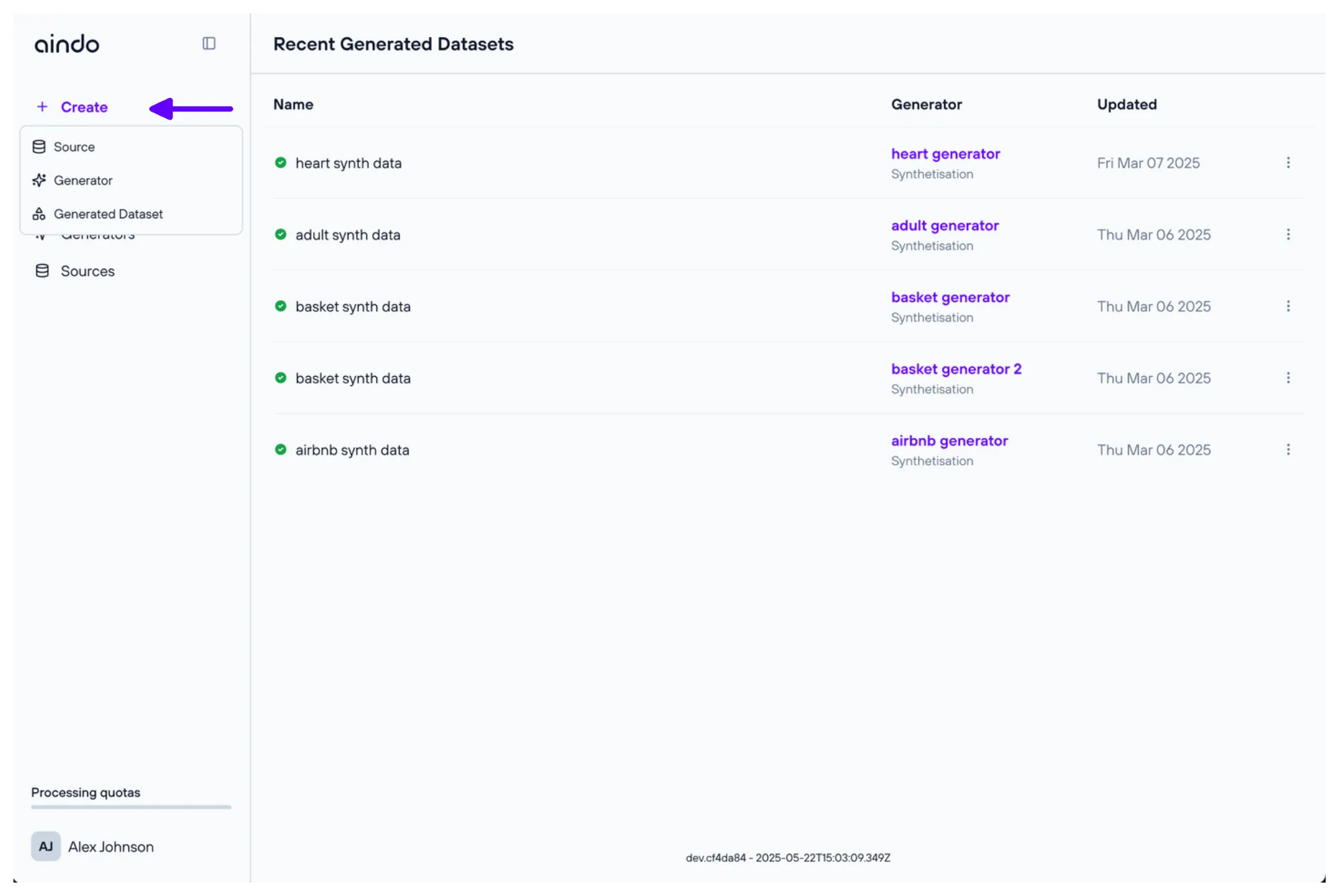Click the Processing quotas progress bar
The image size is (1339, 896).
coord(131,807)
